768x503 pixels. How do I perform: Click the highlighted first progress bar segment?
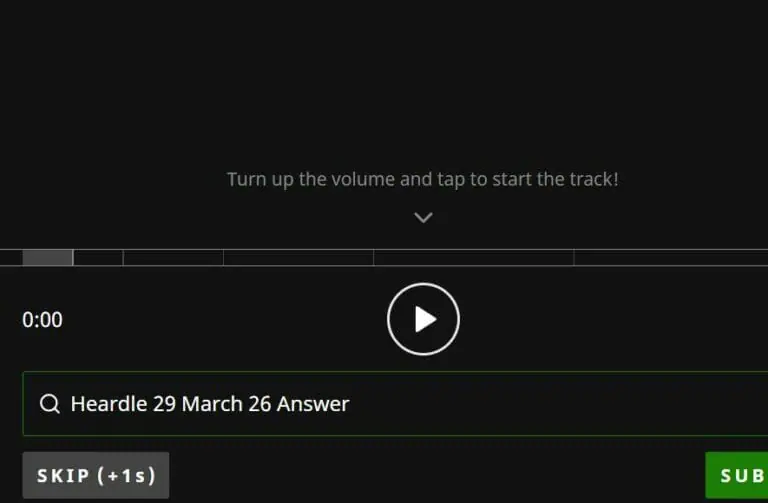point(48,258)
